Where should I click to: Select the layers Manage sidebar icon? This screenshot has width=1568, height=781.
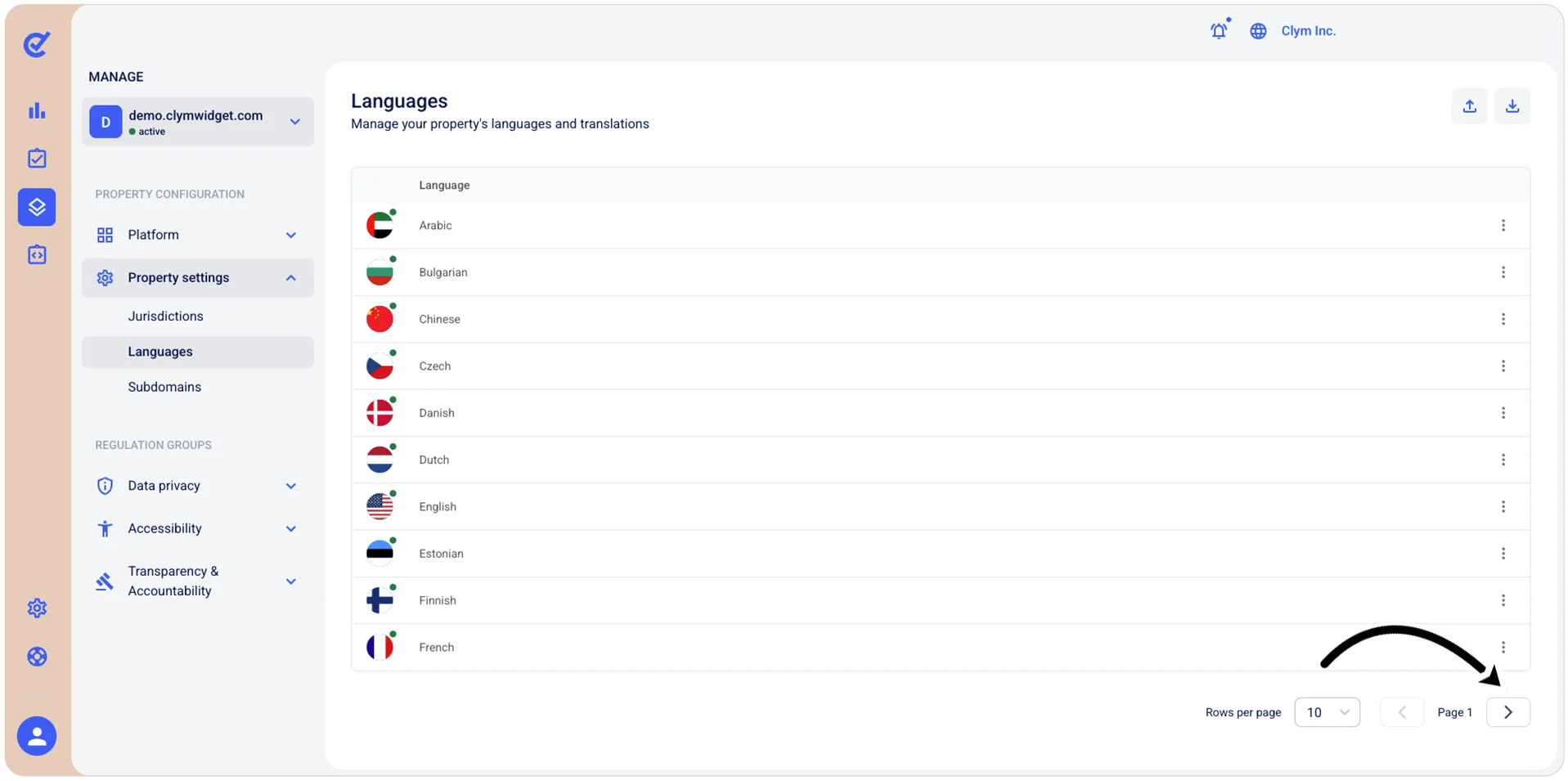click(37, 207)
